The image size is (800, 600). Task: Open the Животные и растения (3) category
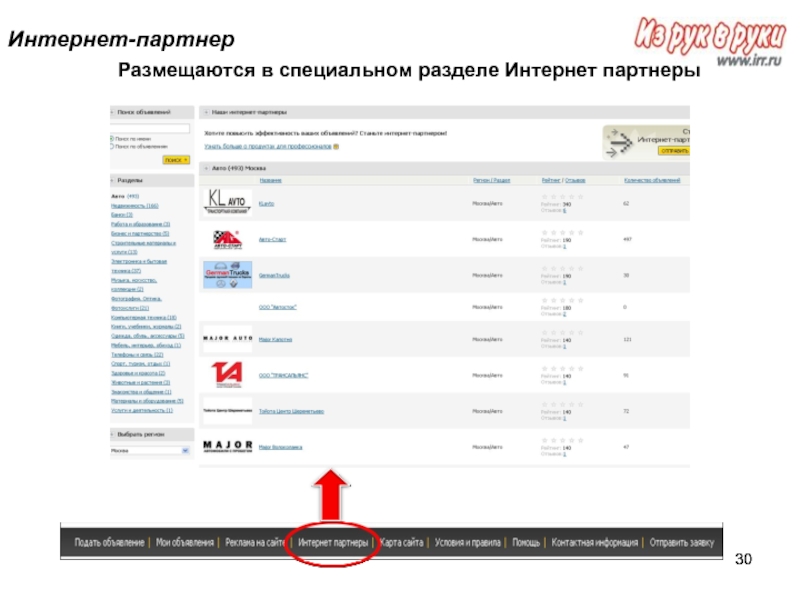coord(141,383)
